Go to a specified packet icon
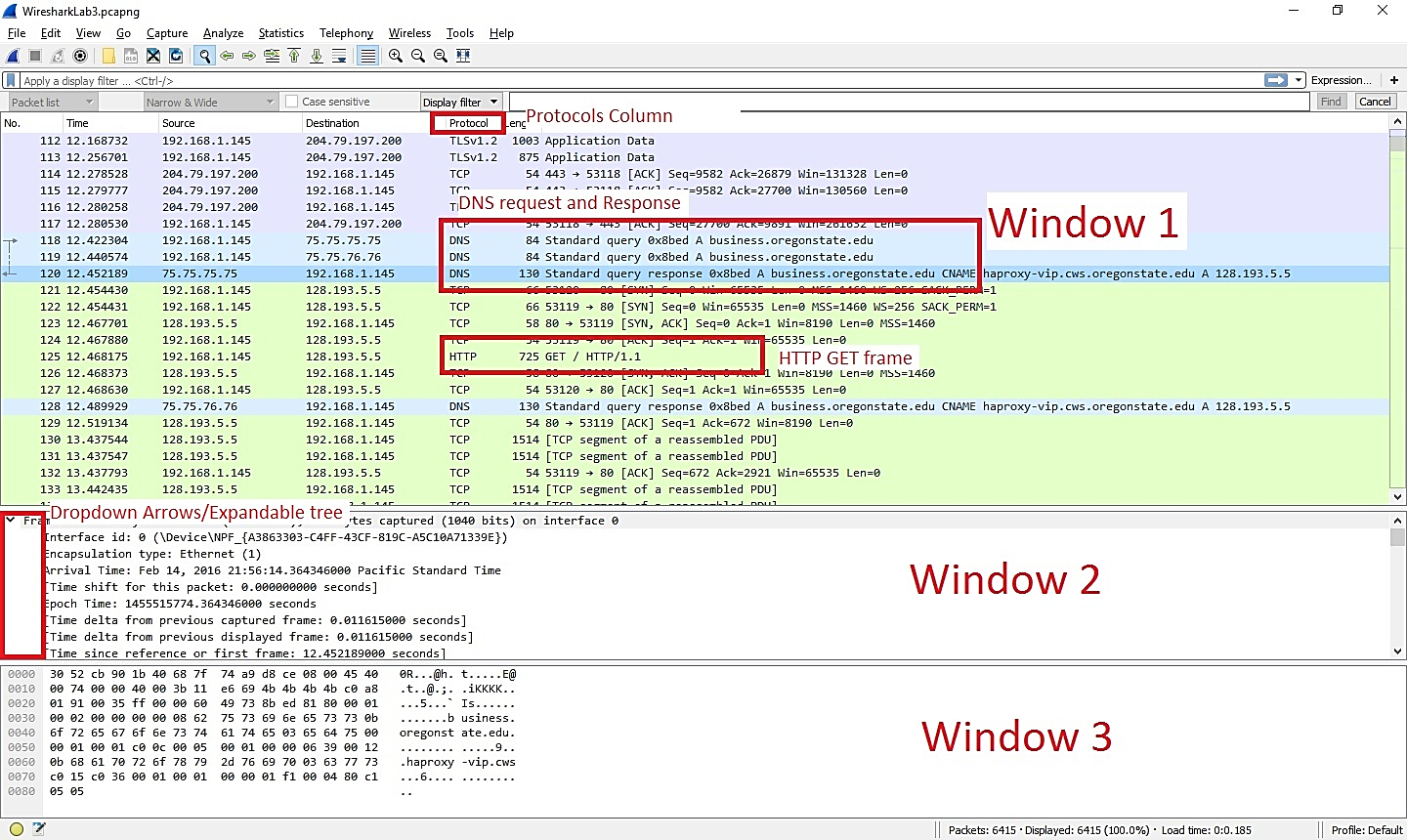 [272, 56]
